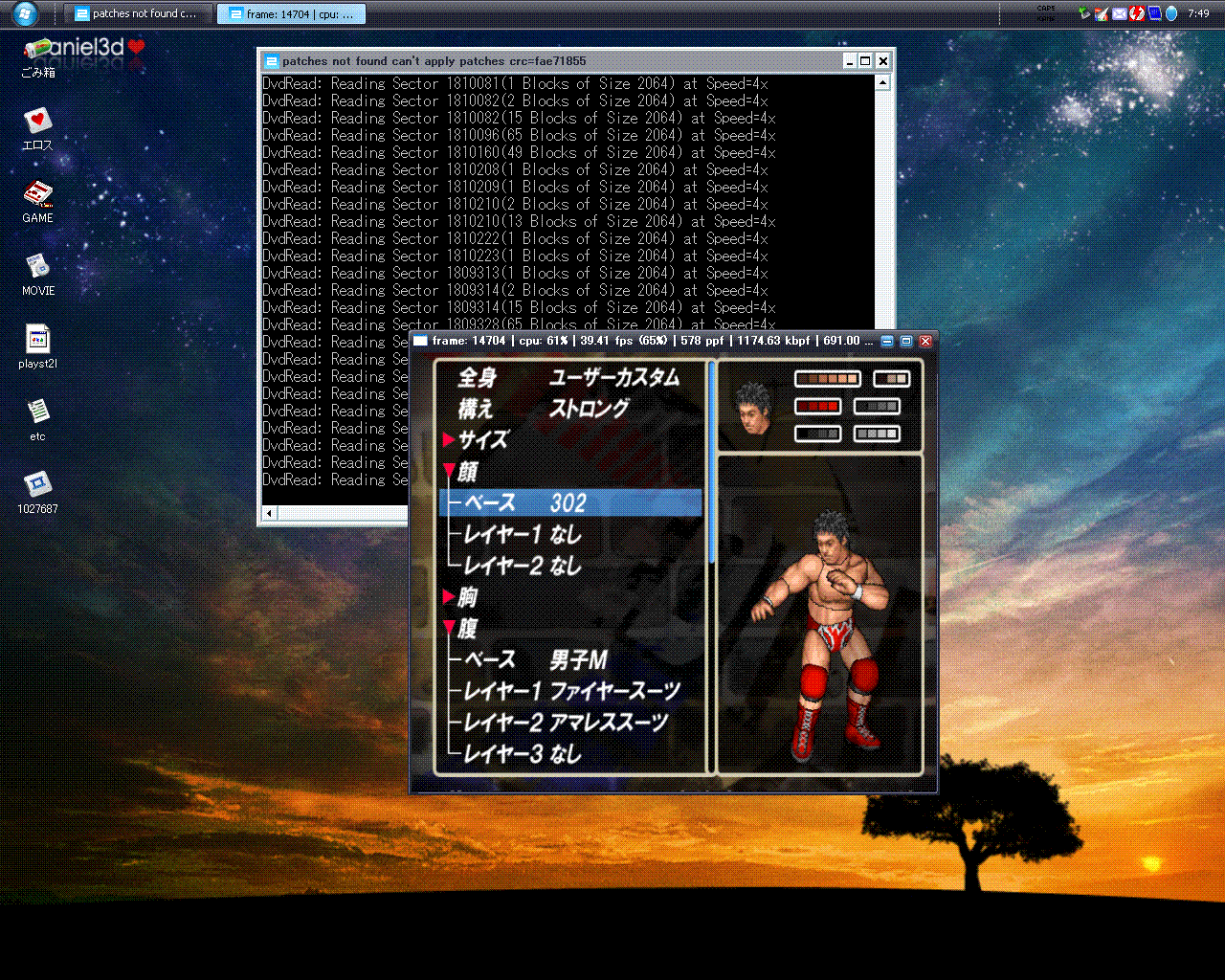Close the 'patches not found' console window
Viewport: 1225px width, 980px height.
(x=882, y=61)
